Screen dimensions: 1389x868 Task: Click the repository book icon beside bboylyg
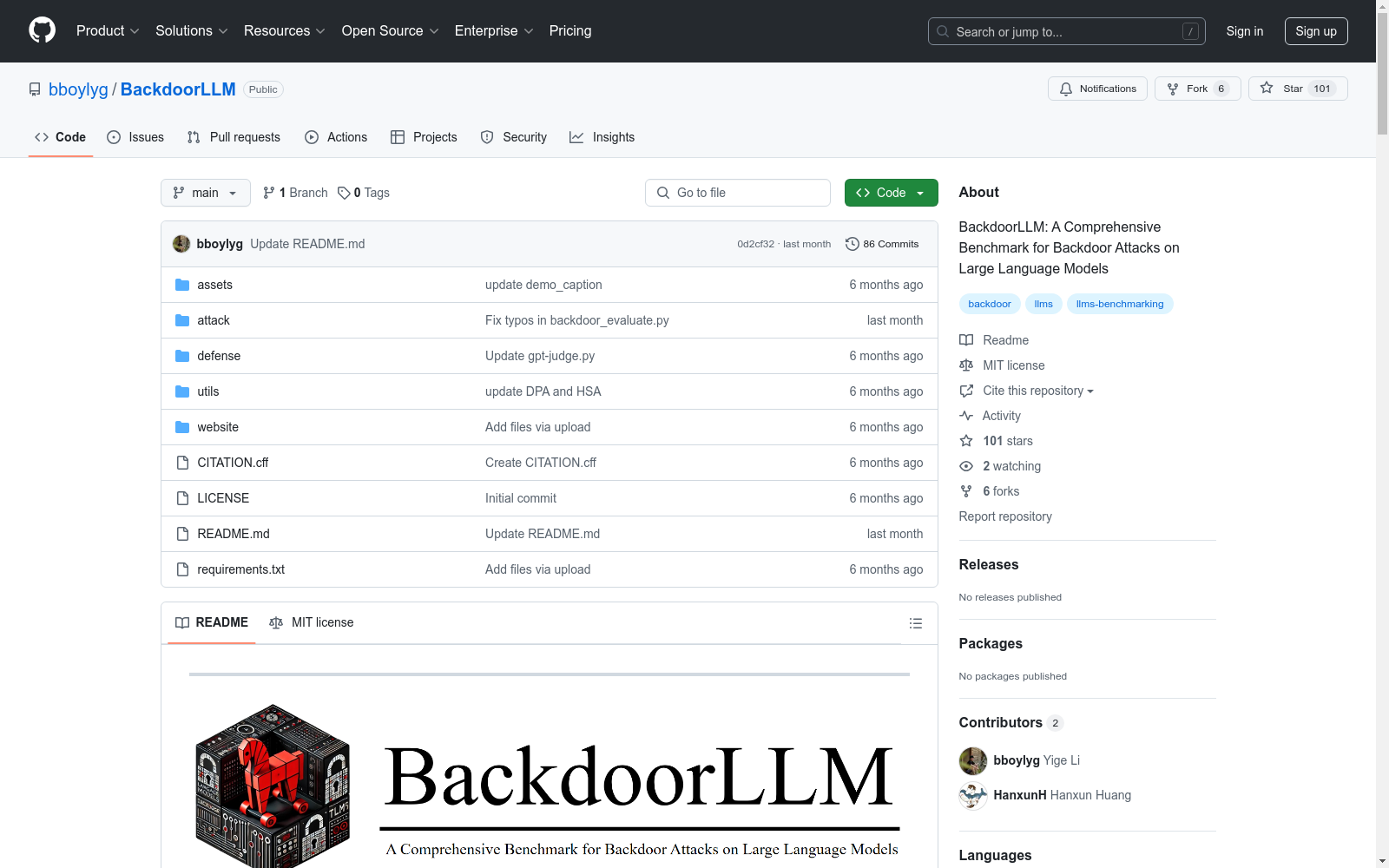pyautogui.click(x=35, y=89)
